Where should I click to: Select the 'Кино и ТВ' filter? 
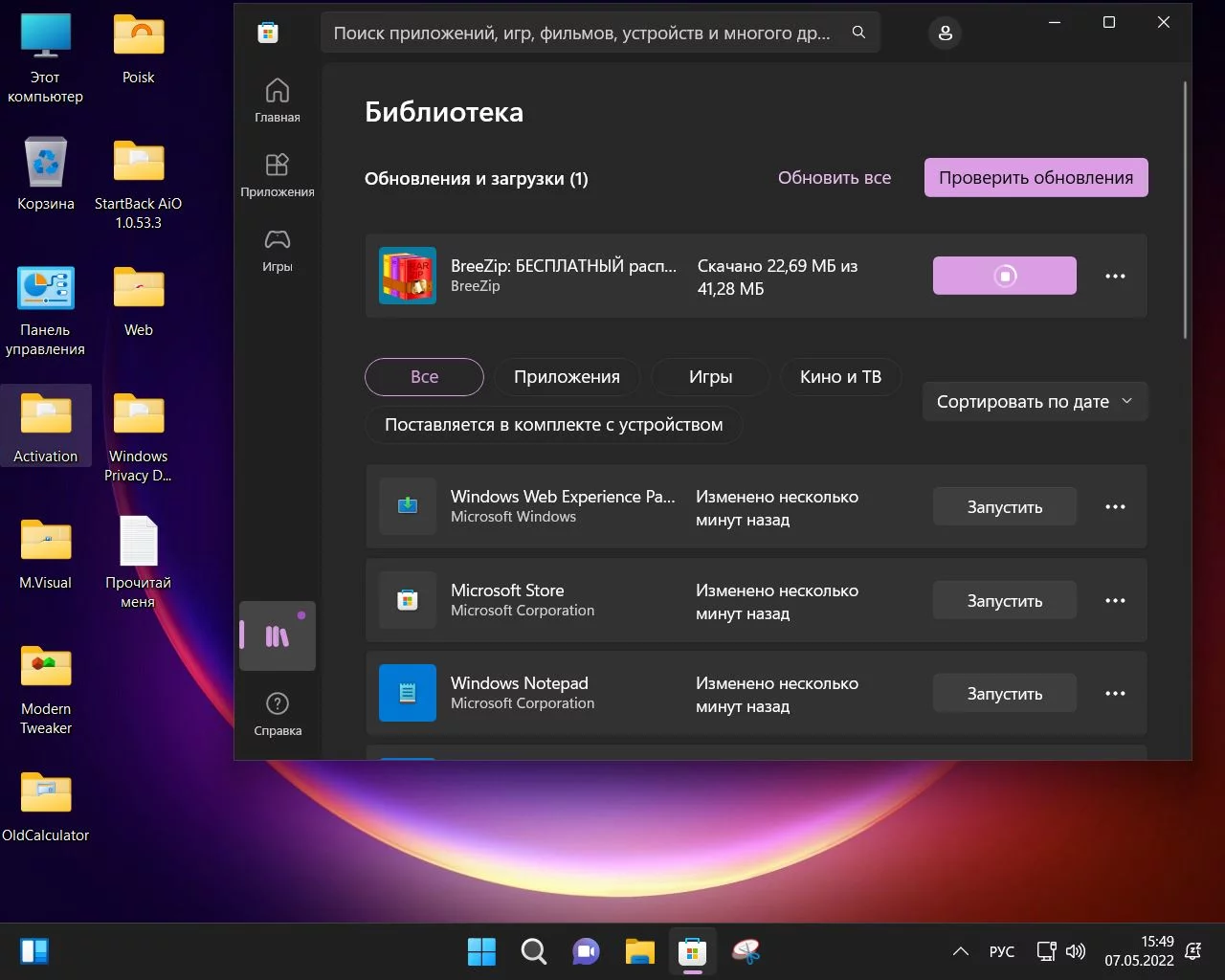tap(840, 377)
